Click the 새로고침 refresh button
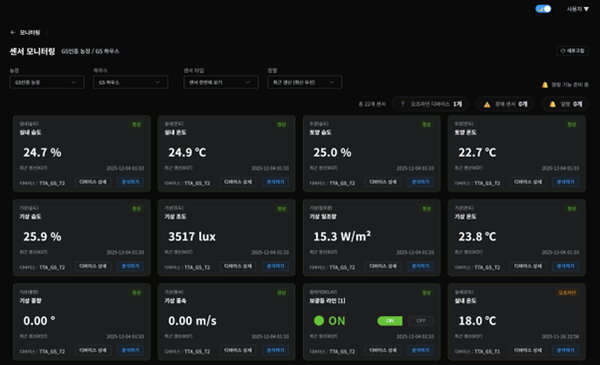Screen dimensions: 600x365 pos(572,51)
